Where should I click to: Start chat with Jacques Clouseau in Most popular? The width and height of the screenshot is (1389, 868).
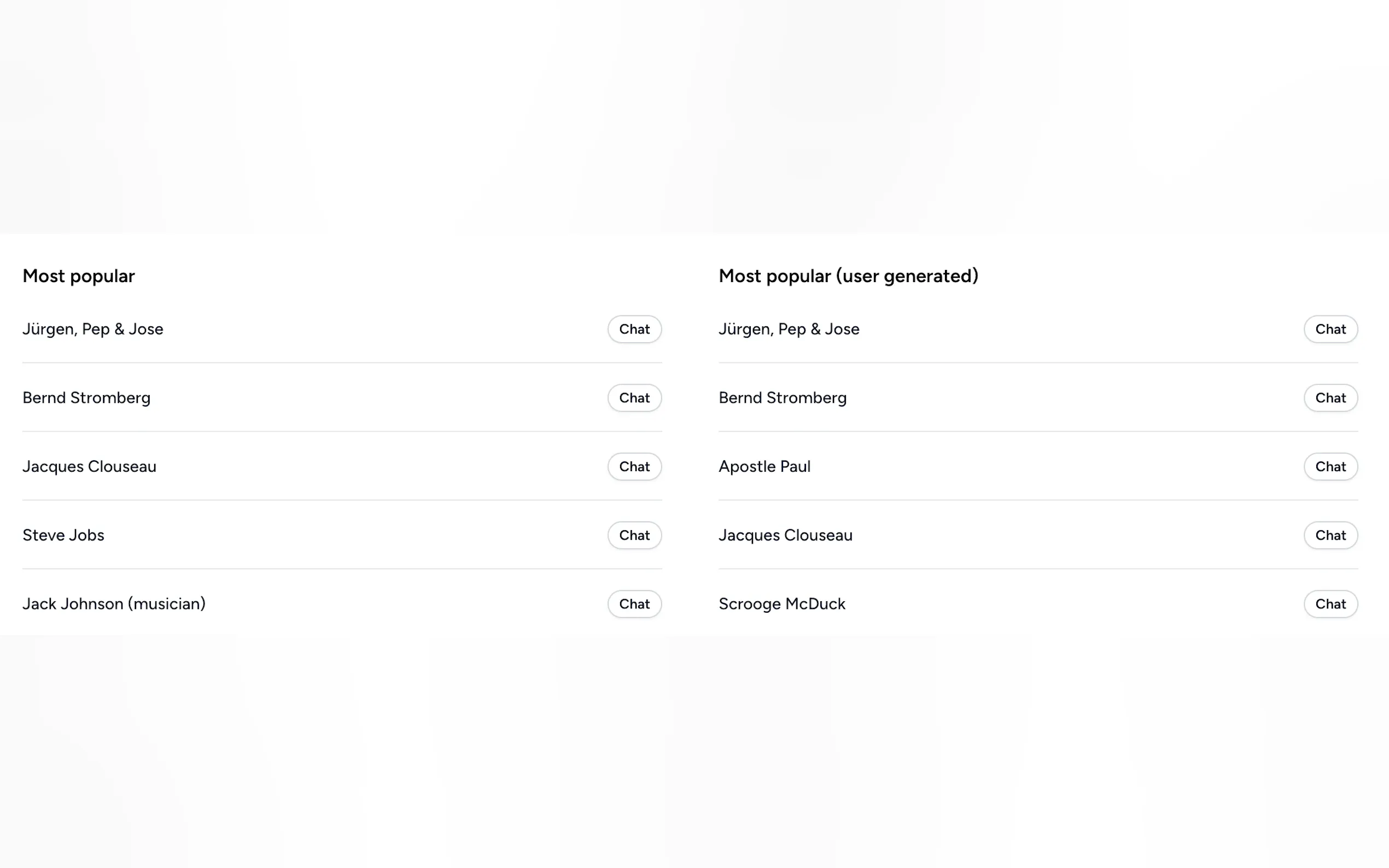tap(634, 467)
